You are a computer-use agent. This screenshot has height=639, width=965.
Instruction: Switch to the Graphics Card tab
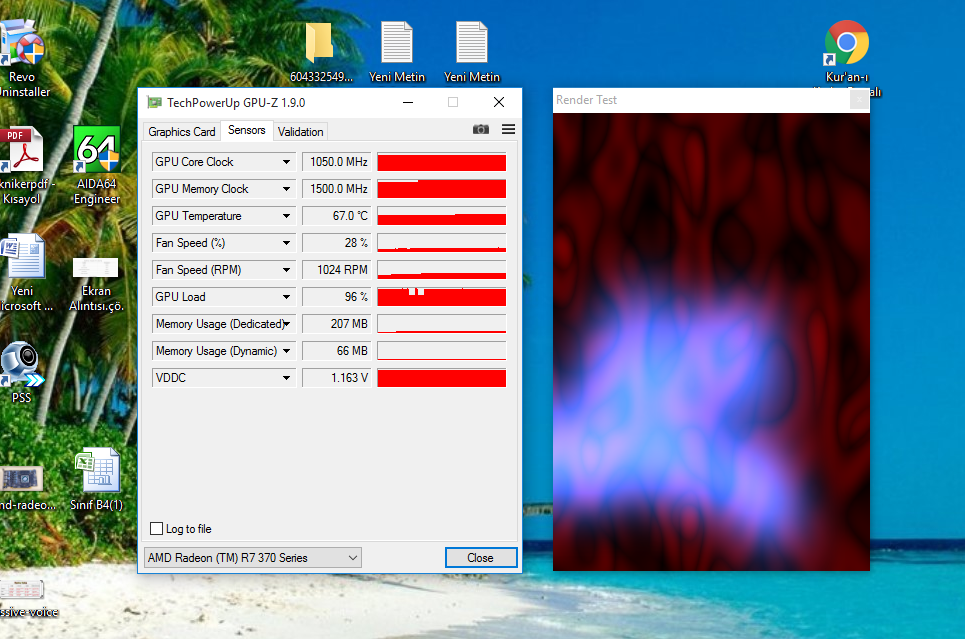pos(182,132)
